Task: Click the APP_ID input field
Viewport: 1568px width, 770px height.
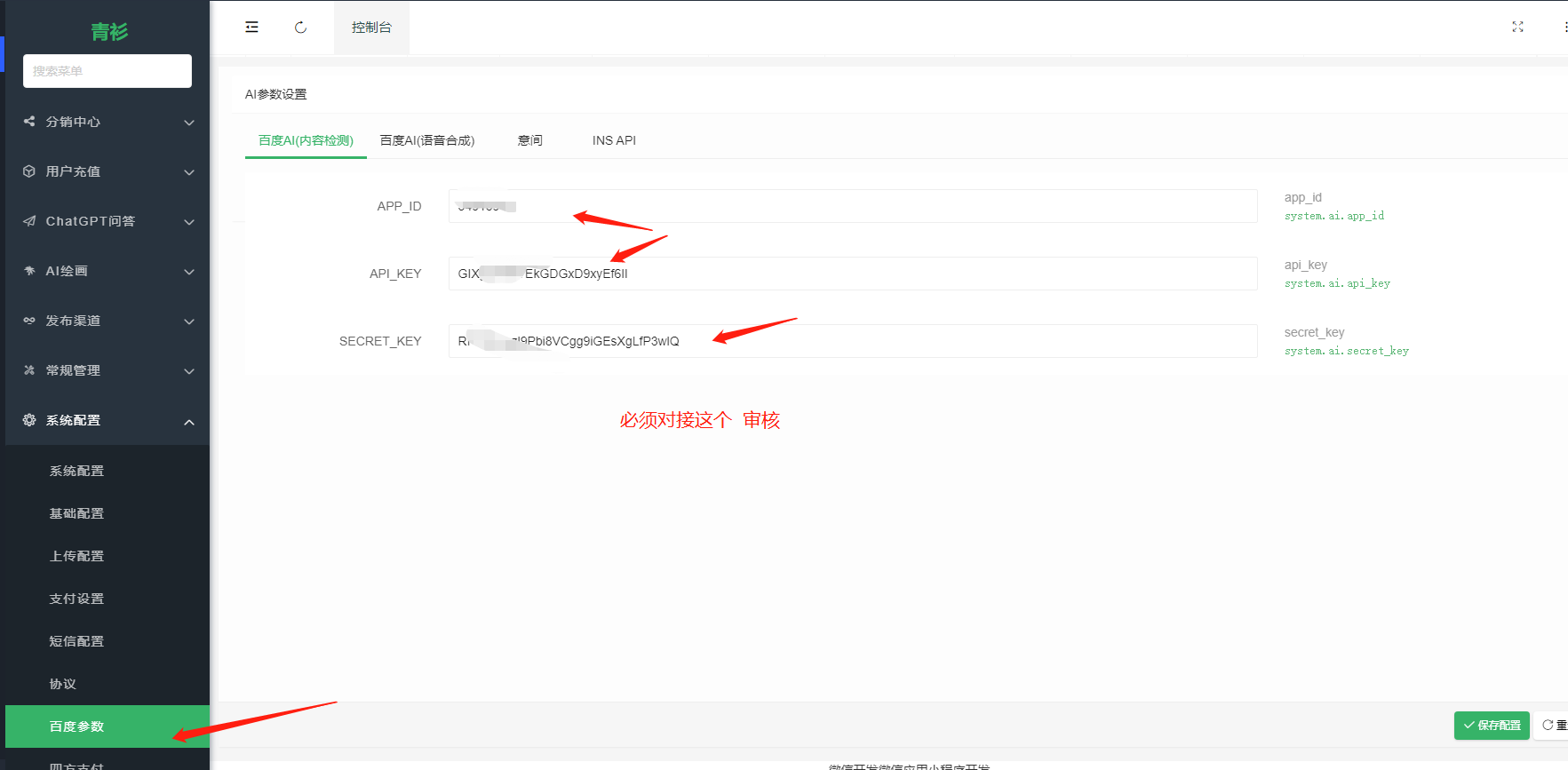Action: tap(853, 206)
